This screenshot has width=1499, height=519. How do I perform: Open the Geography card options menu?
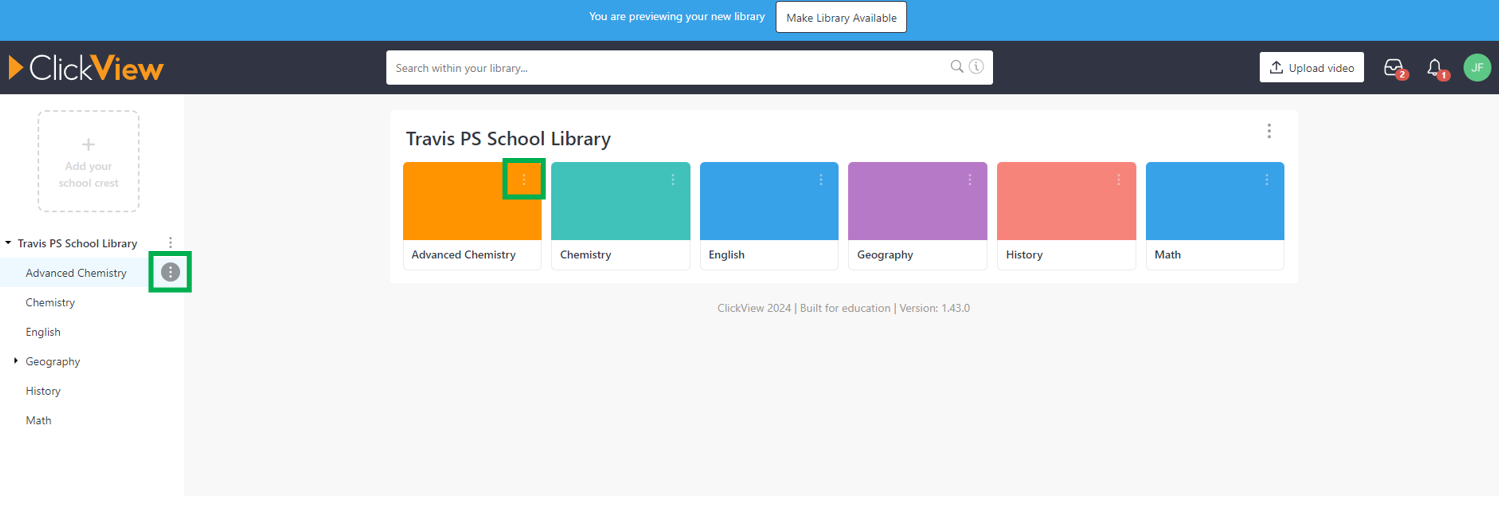click(970, 180)
